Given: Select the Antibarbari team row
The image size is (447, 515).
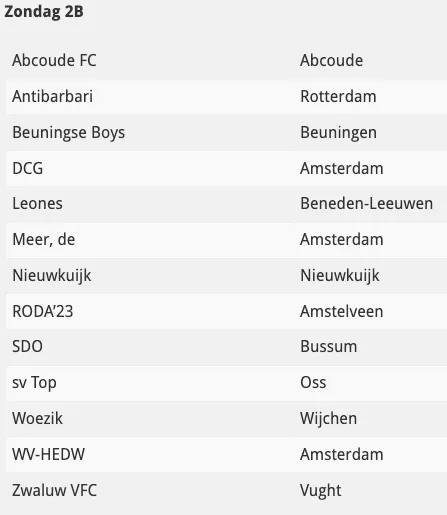Looking at the screenshot, I should click(x=226, y=97).
